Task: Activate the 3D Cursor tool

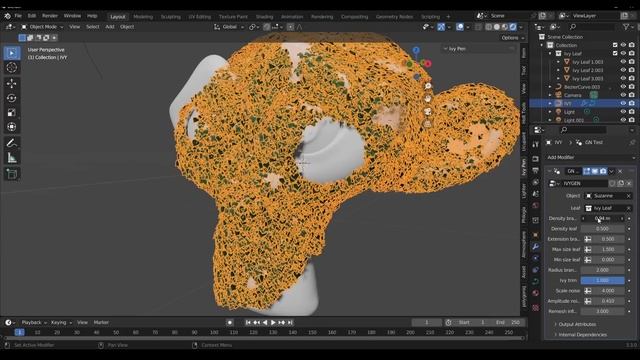Action: tap(12, 68)
